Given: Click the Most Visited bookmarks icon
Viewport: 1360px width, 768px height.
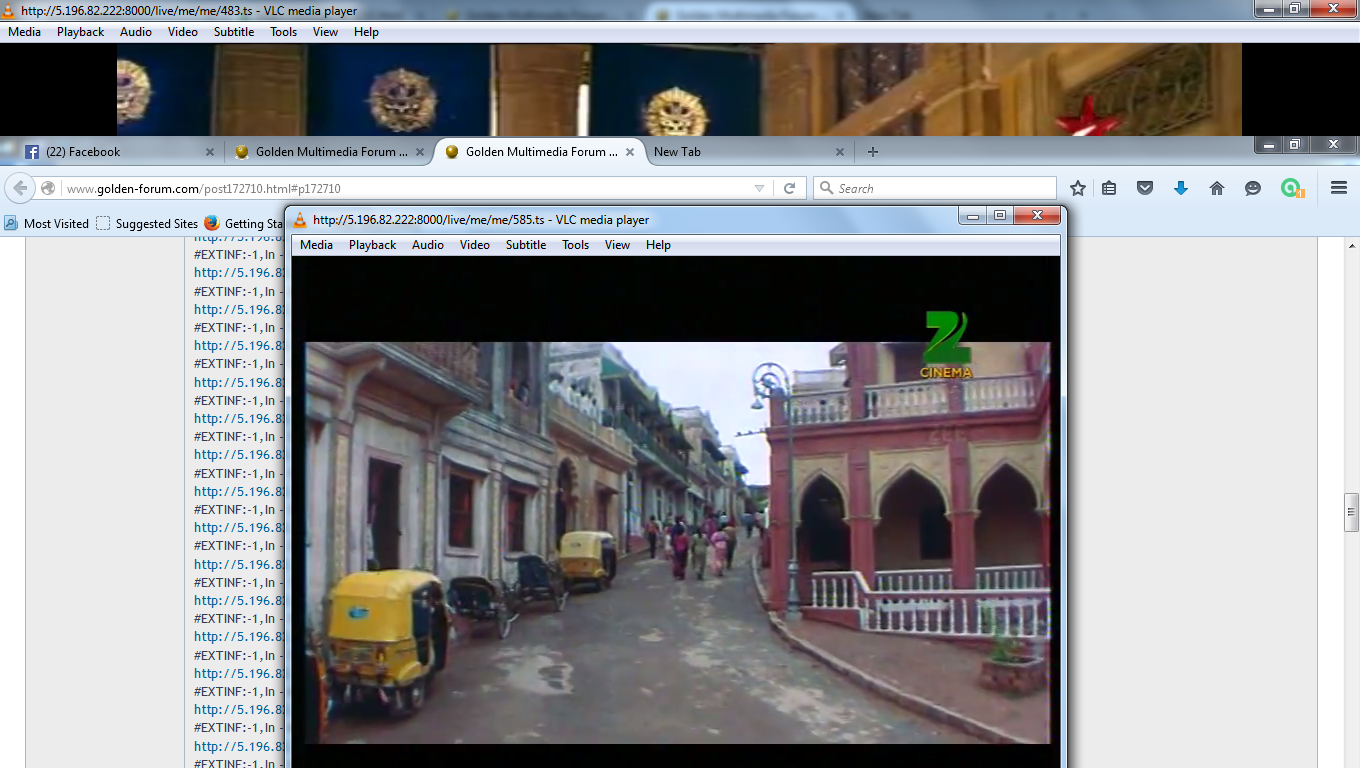Looking at the screenshot, I should [11, 223].
